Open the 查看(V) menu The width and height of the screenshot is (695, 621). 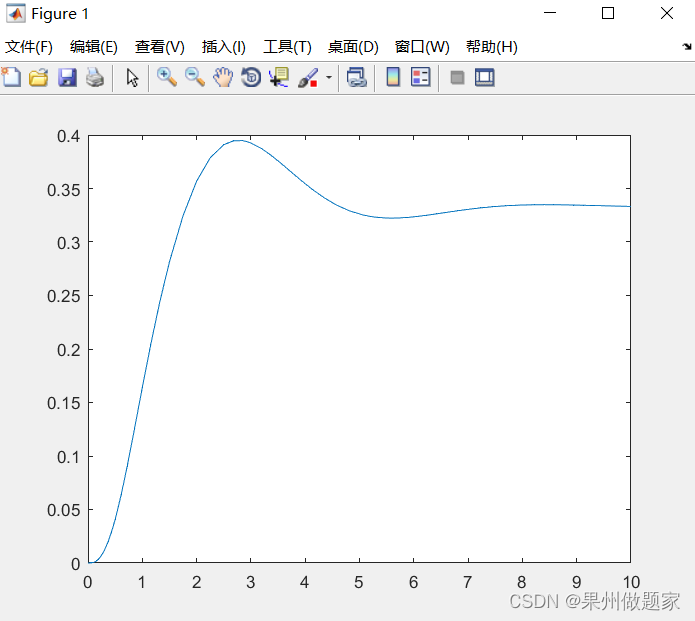click(x=160, y=47)
